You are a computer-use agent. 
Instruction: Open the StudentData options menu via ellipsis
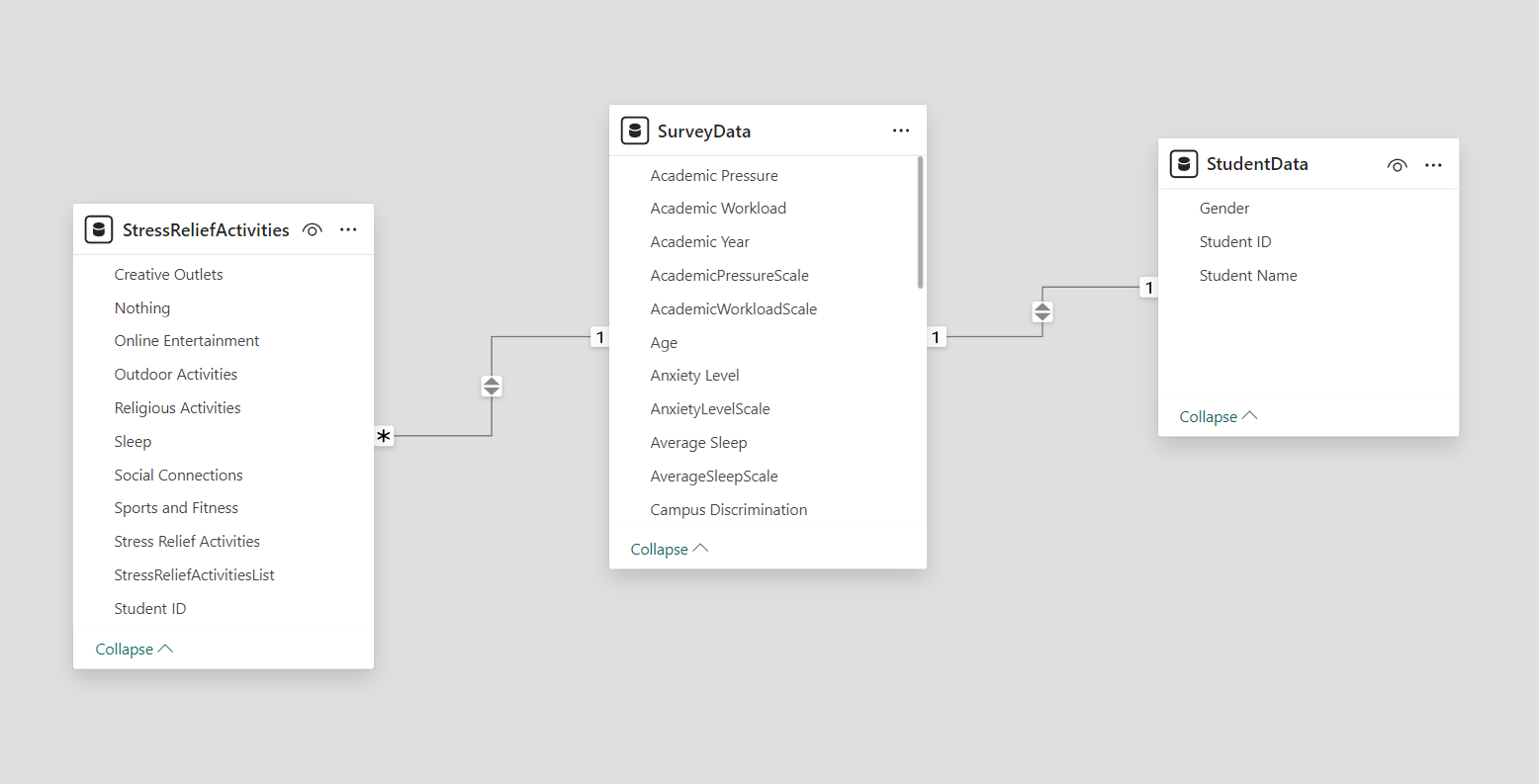1433,165
